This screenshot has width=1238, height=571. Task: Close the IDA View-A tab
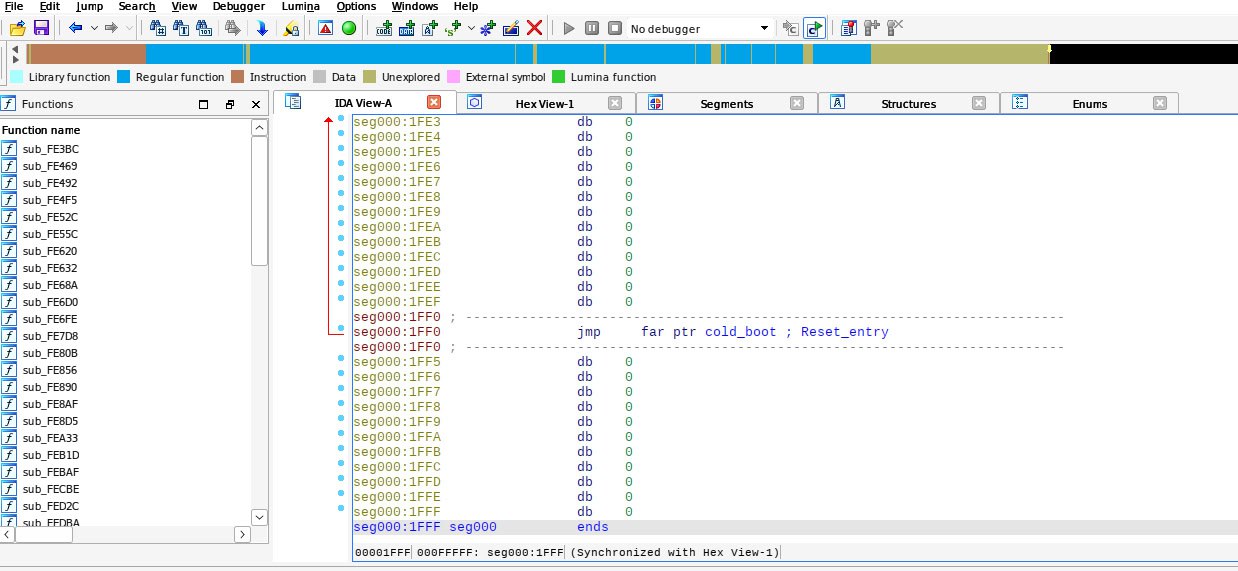point(434,102)
